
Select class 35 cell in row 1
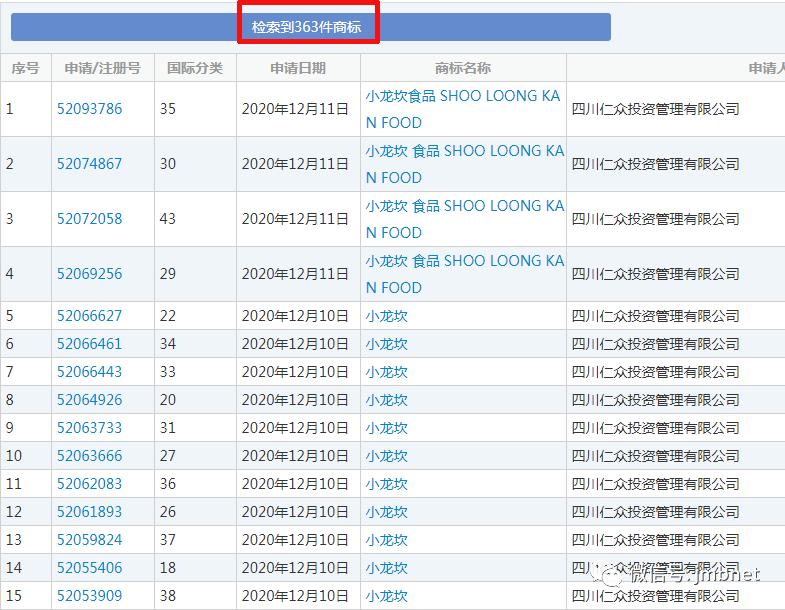pos(195,109)
